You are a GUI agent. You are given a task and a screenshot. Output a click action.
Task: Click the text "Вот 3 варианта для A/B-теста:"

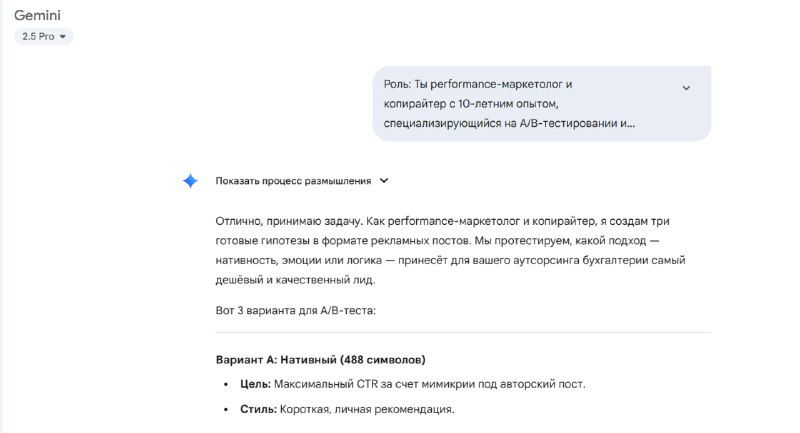pos(295,311)
